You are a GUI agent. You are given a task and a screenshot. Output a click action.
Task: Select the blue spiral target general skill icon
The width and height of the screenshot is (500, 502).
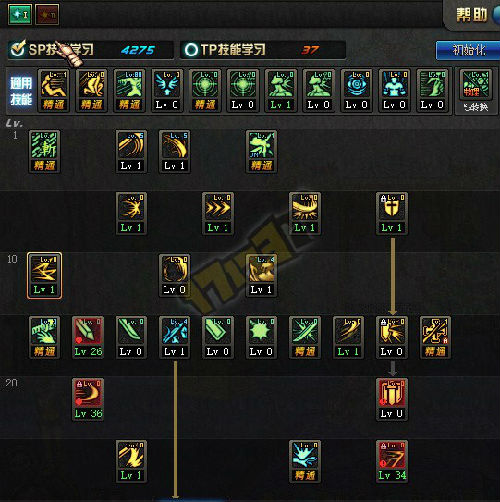coord(356,90)
